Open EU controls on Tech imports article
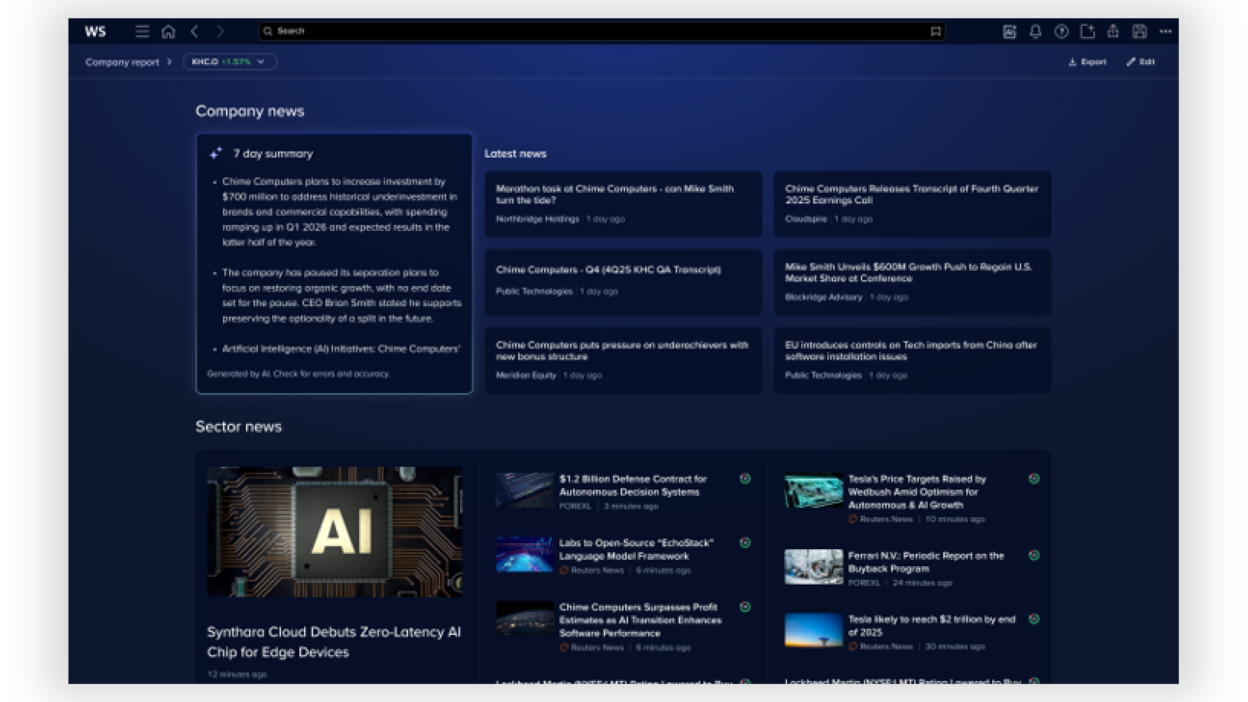Screen dimensions: 1248x702 coord(912,360)
